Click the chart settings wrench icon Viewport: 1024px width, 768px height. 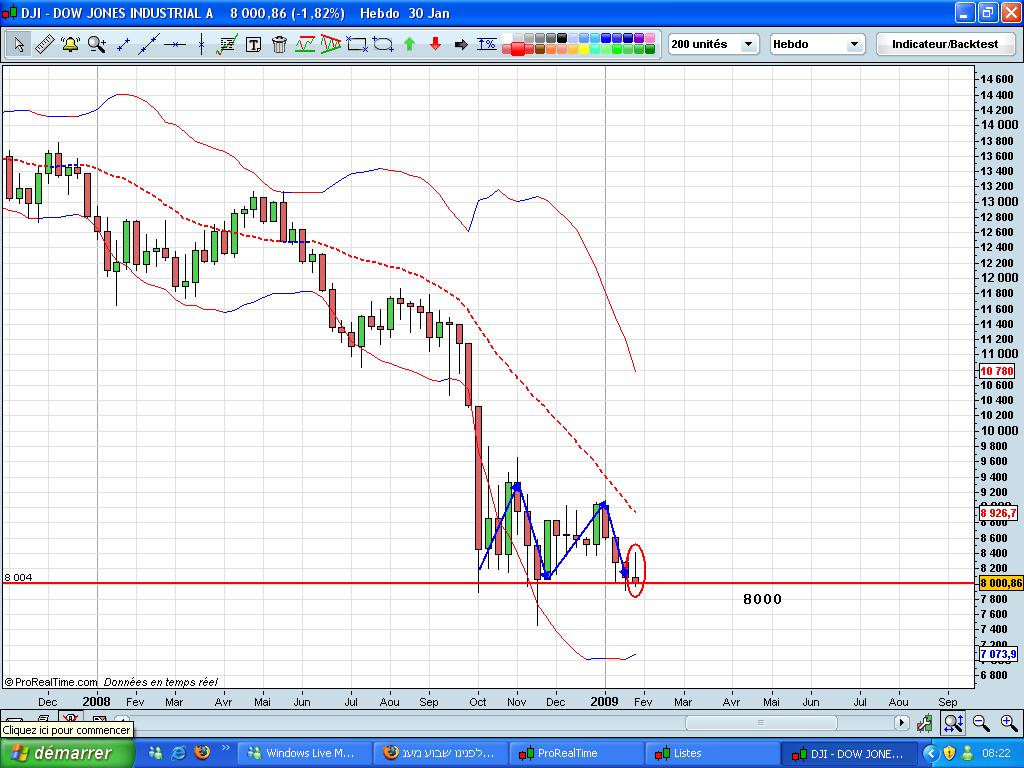click(925, 722)
